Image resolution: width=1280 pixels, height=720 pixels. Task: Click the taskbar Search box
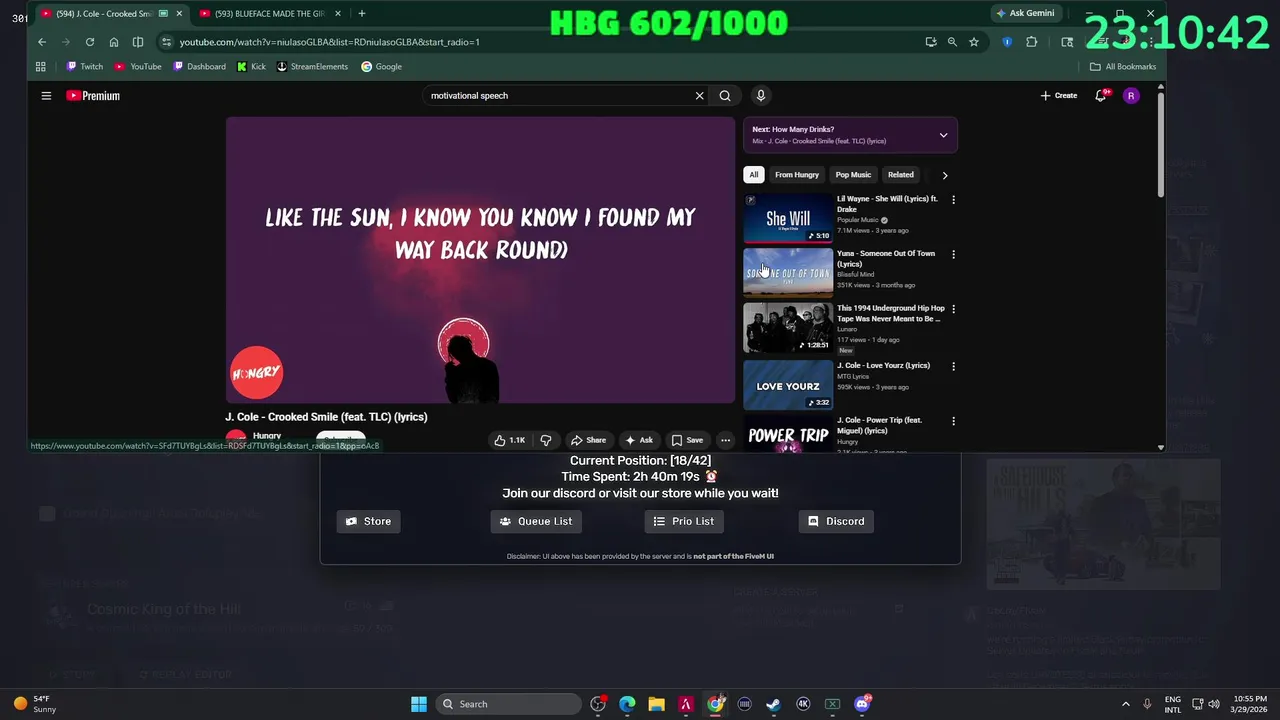click(x=509, y=704)
